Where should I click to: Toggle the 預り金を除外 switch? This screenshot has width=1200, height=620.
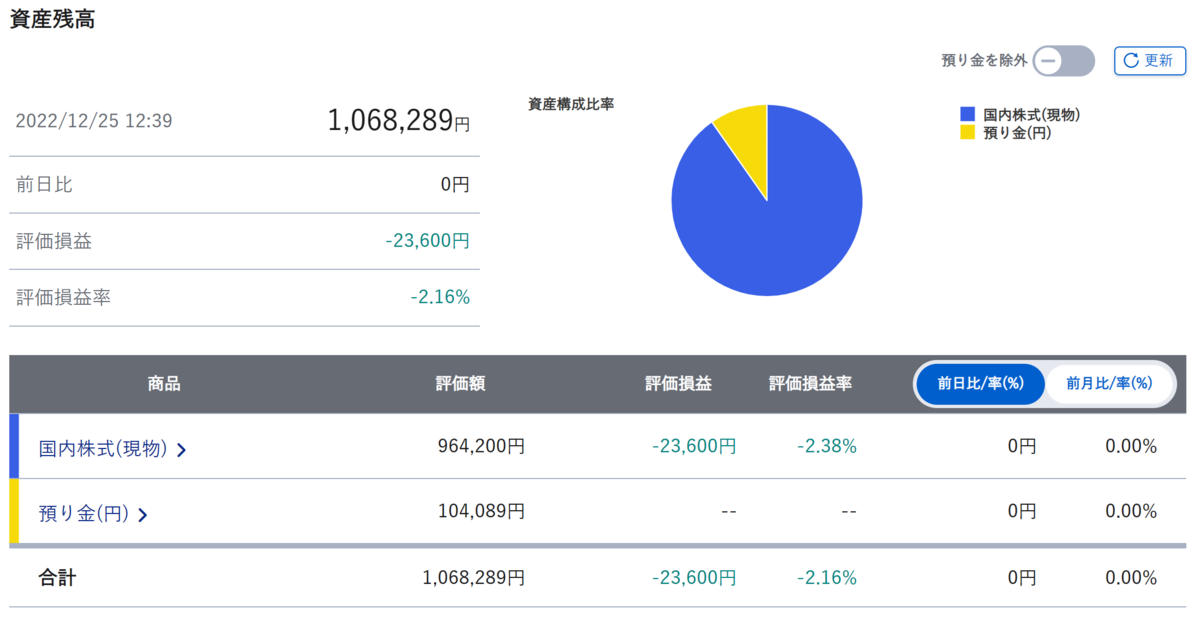coord(1064,61)
